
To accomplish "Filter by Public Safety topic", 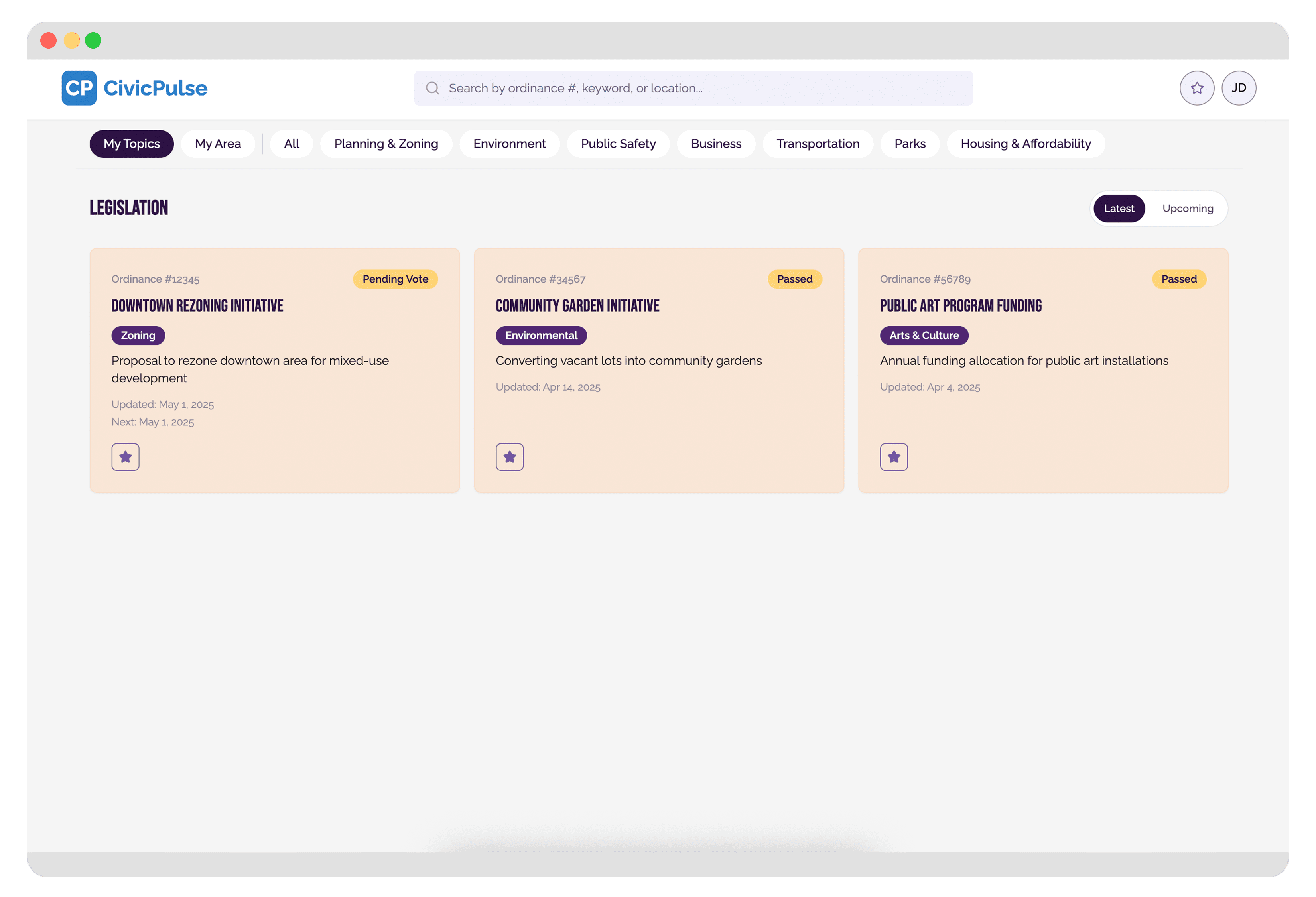I will tap(619, 144).
